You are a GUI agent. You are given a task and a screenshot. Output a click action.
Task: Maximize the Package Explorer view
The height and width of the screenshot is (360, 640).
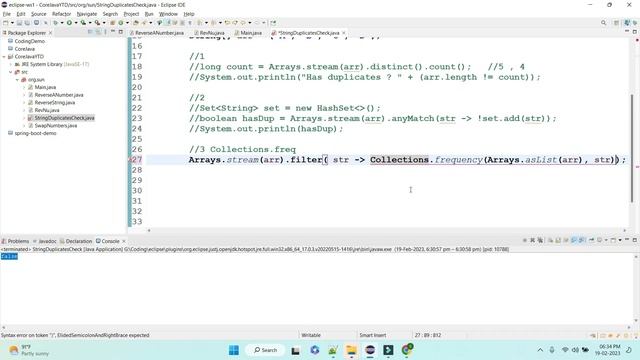click(120, 32)
